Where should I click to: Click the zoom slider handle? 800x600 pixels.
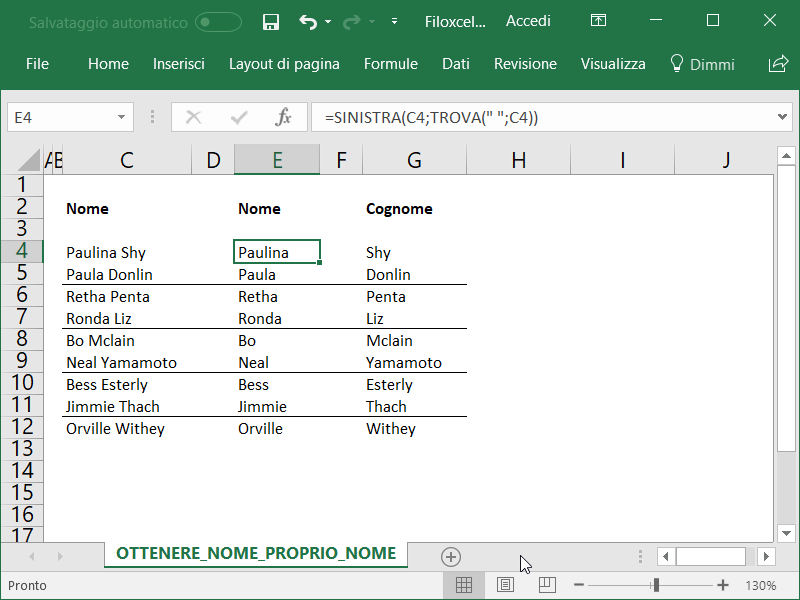(656, 585)
